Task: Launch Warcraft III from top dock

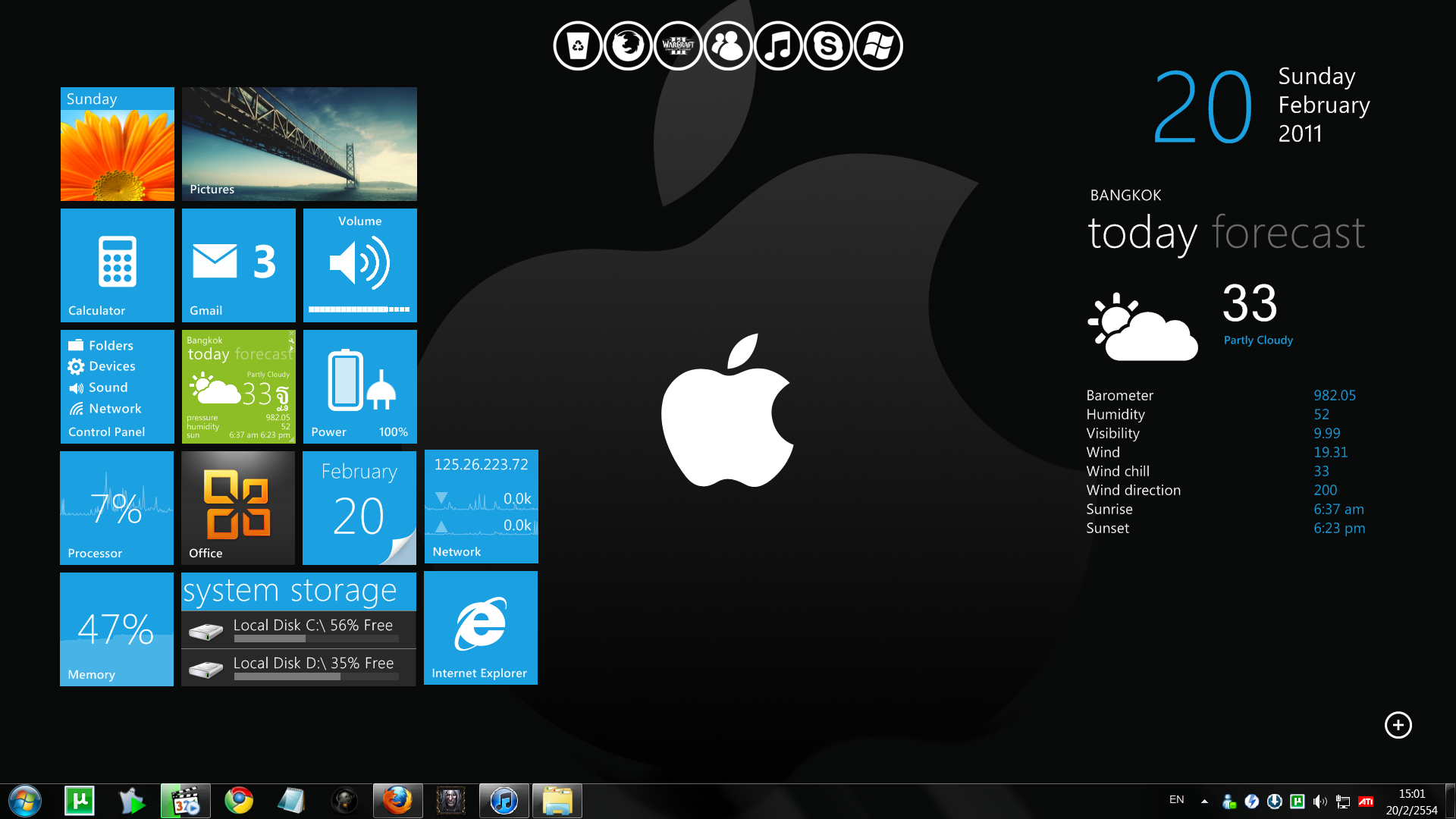Action: click(x=678, y=45)
